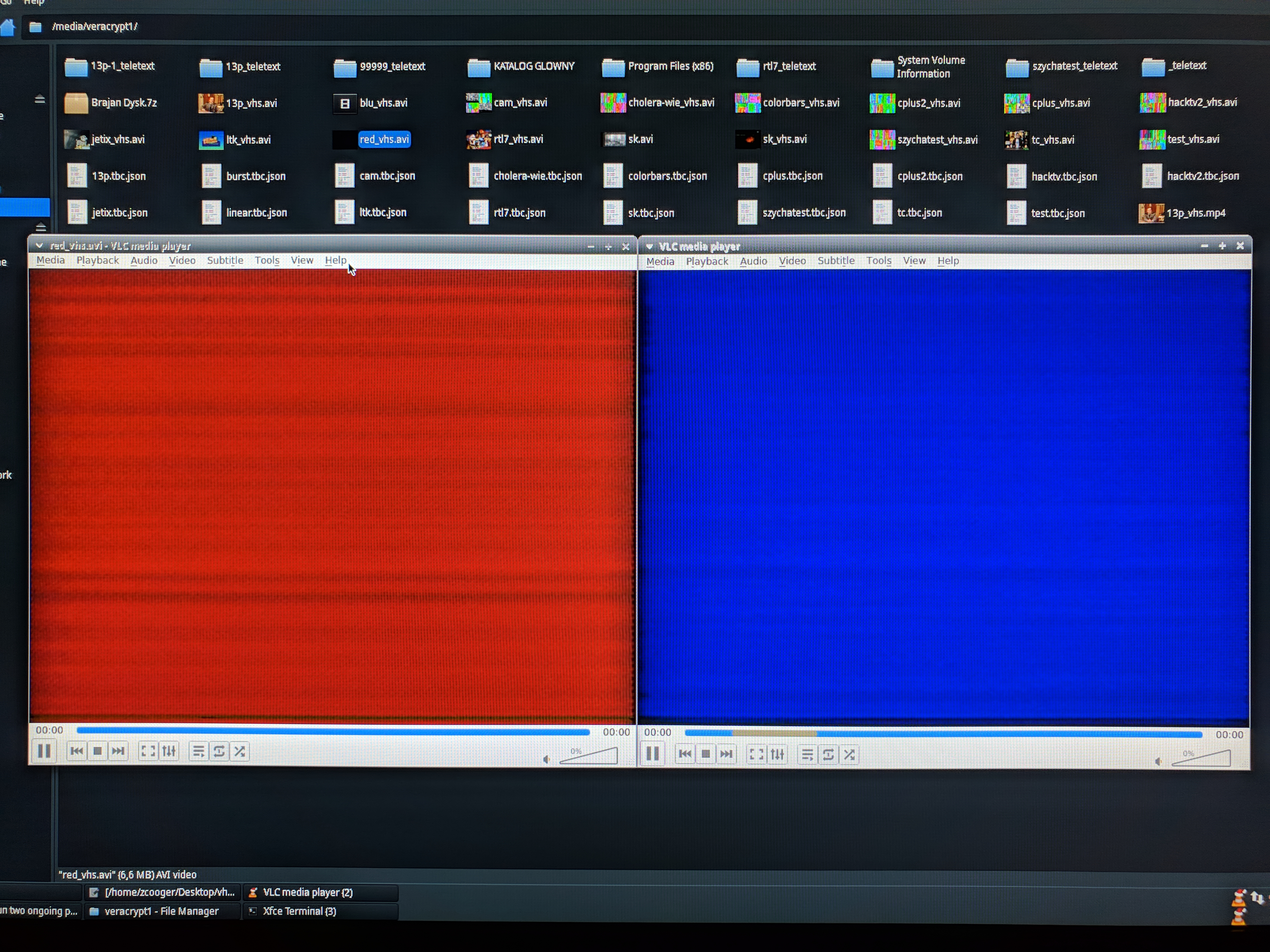Skip to next media in red player

(x=118, y=751)
